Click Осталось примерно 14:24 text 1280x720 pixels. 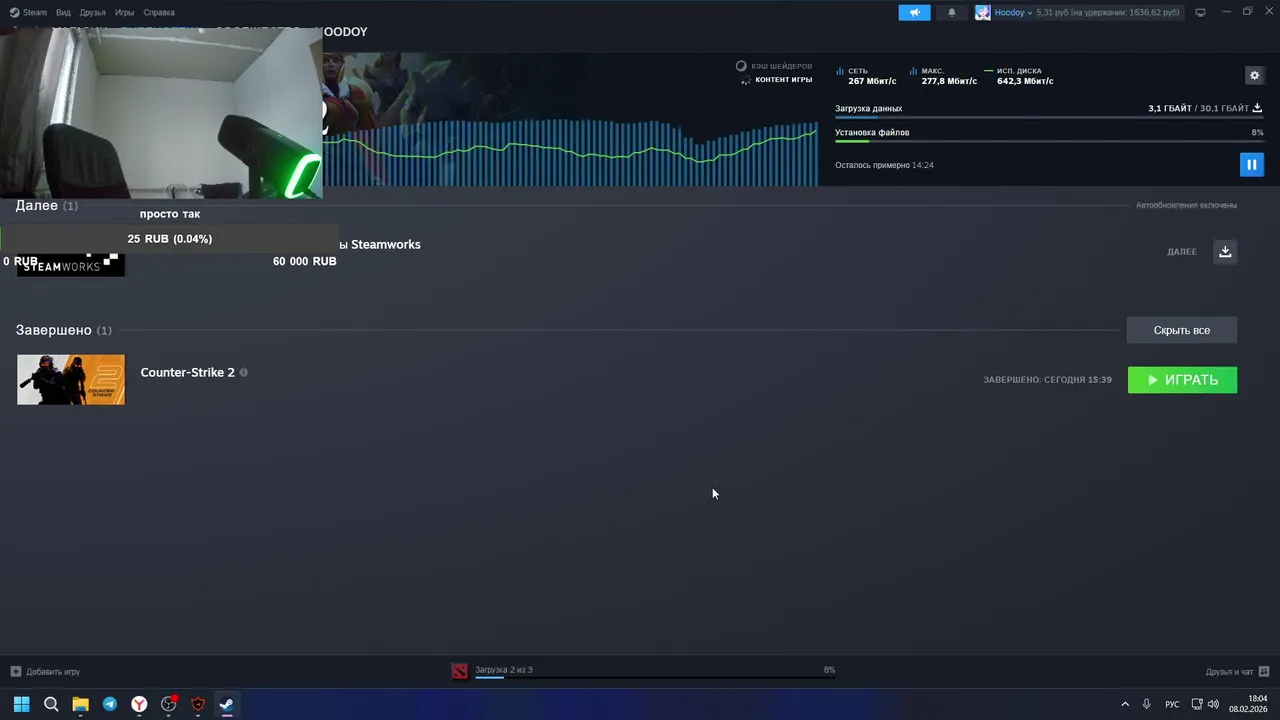point(884,165)
